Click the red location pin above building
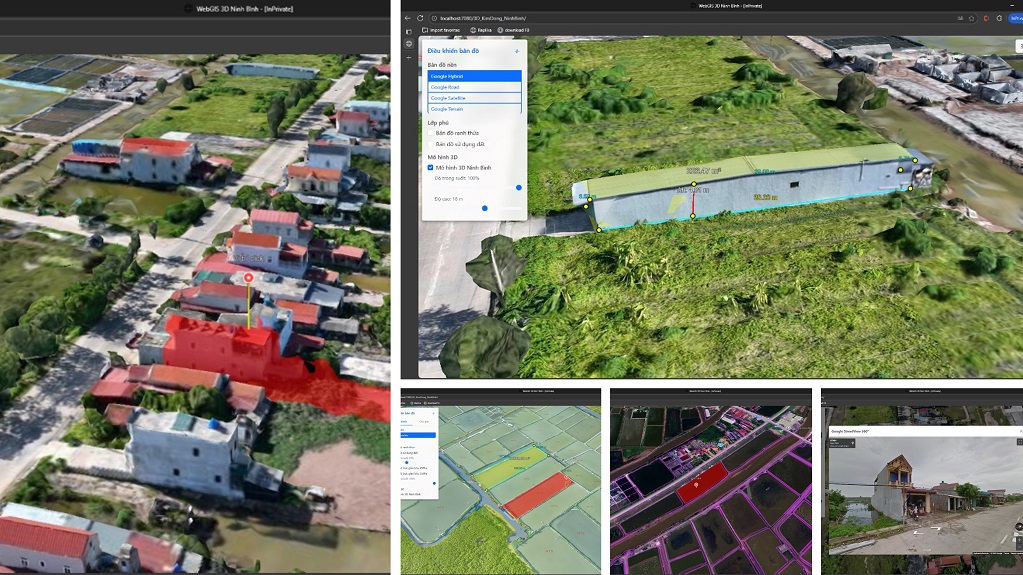 click(x=249, y=278)
